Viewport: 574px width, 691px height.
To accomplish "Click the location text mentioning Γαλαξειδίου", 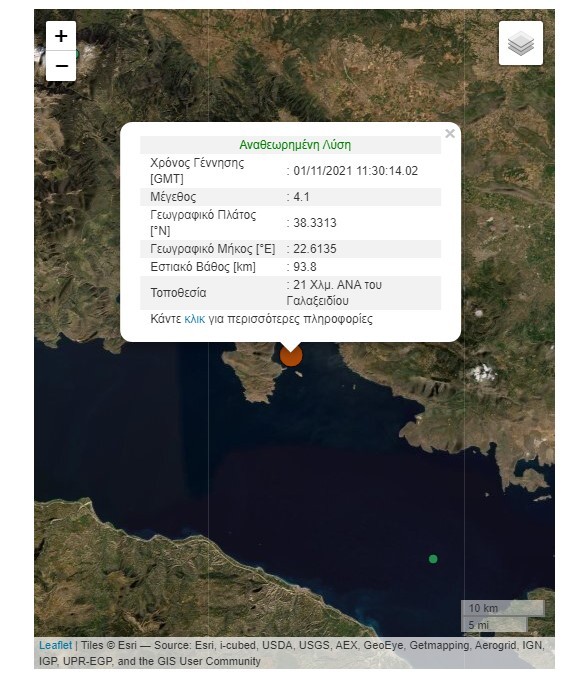I will click(x=334, y=293).
